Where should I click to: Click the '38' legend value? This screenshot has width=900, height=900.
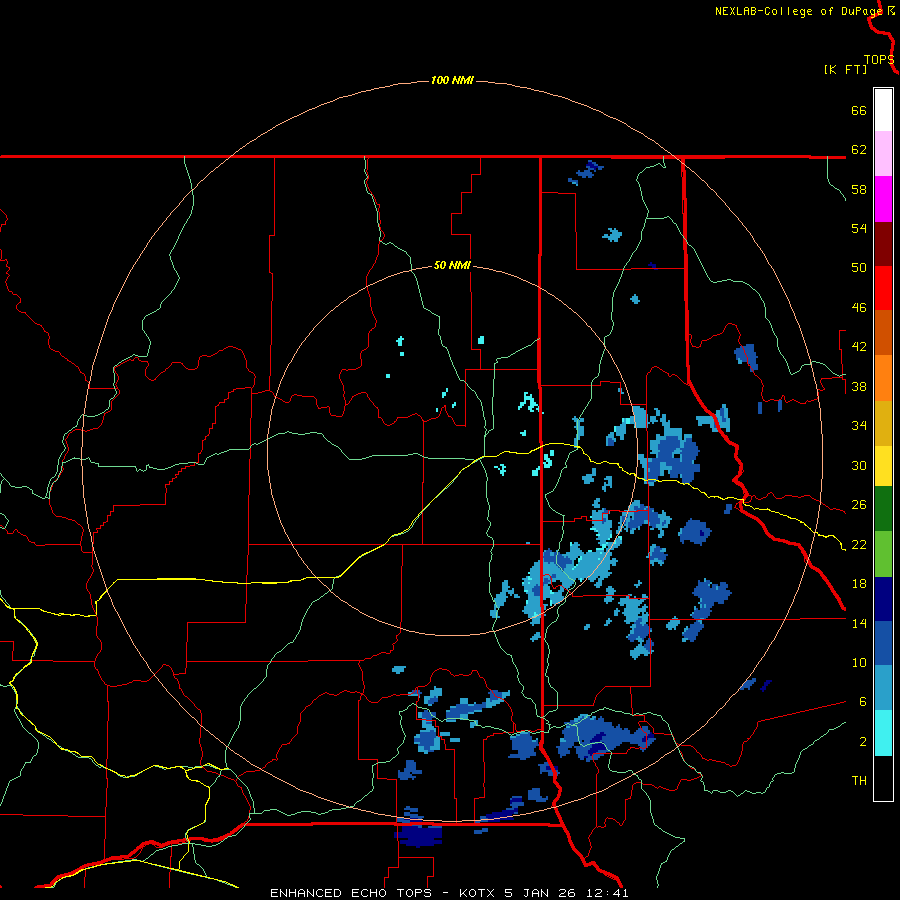pyautogui.click(x=859, y=386)
